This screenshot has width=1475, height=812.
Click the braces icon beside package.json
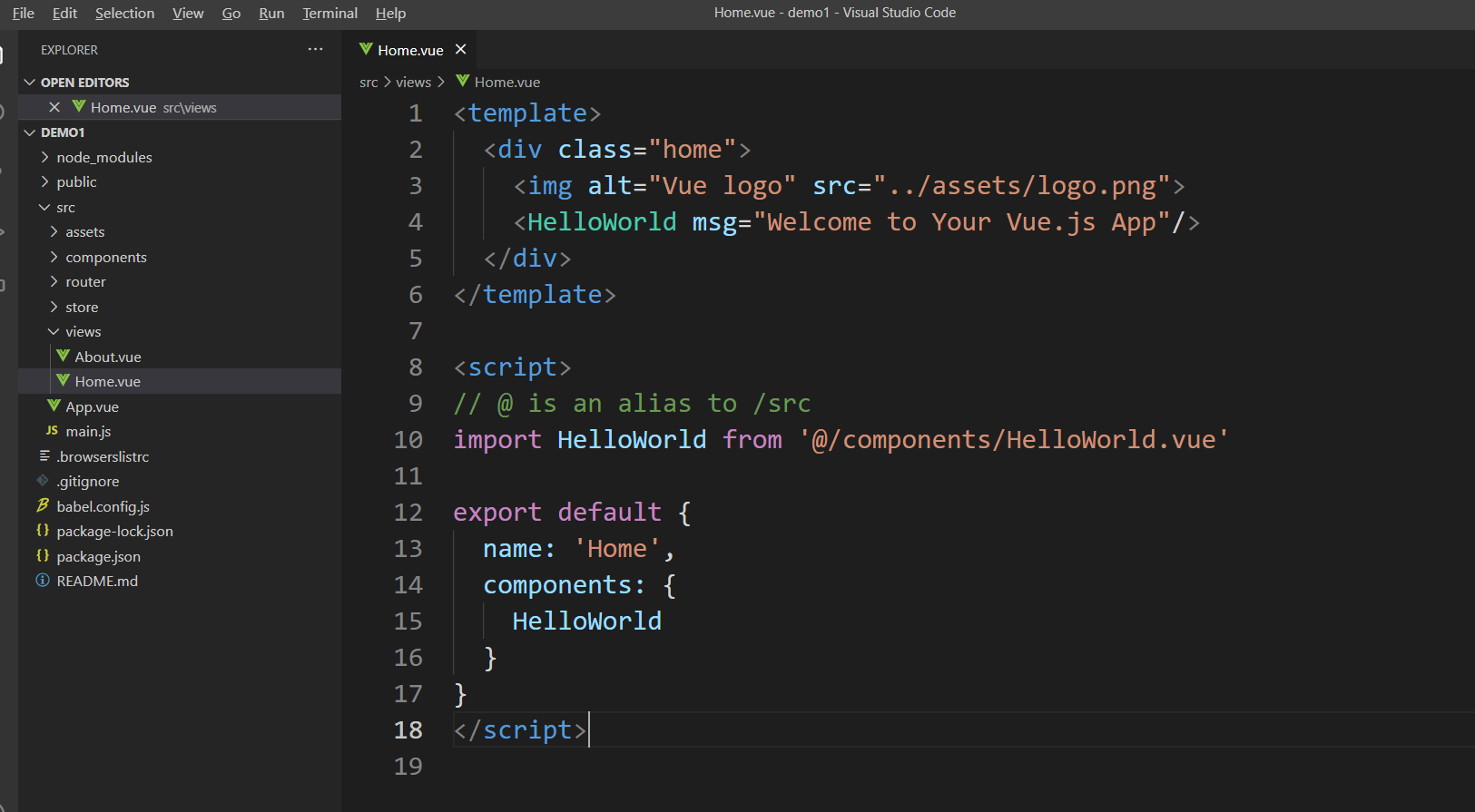pyautogui.click(x=43, y=555)
